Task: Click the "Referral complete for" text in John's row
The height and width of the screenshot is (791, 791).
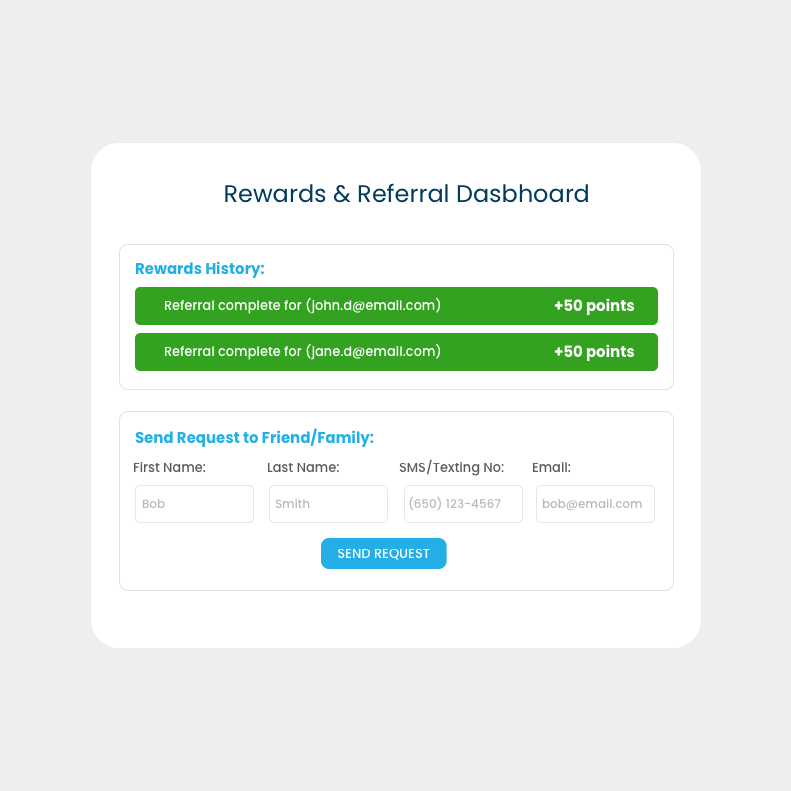Action: click(x=232, y=306)
